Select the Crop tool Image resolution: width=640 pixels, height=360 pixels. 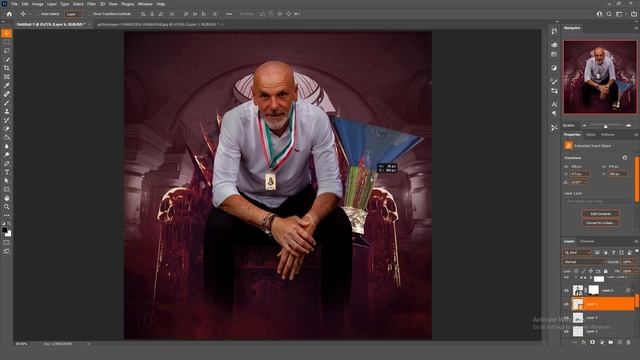[x=7, y=68]
